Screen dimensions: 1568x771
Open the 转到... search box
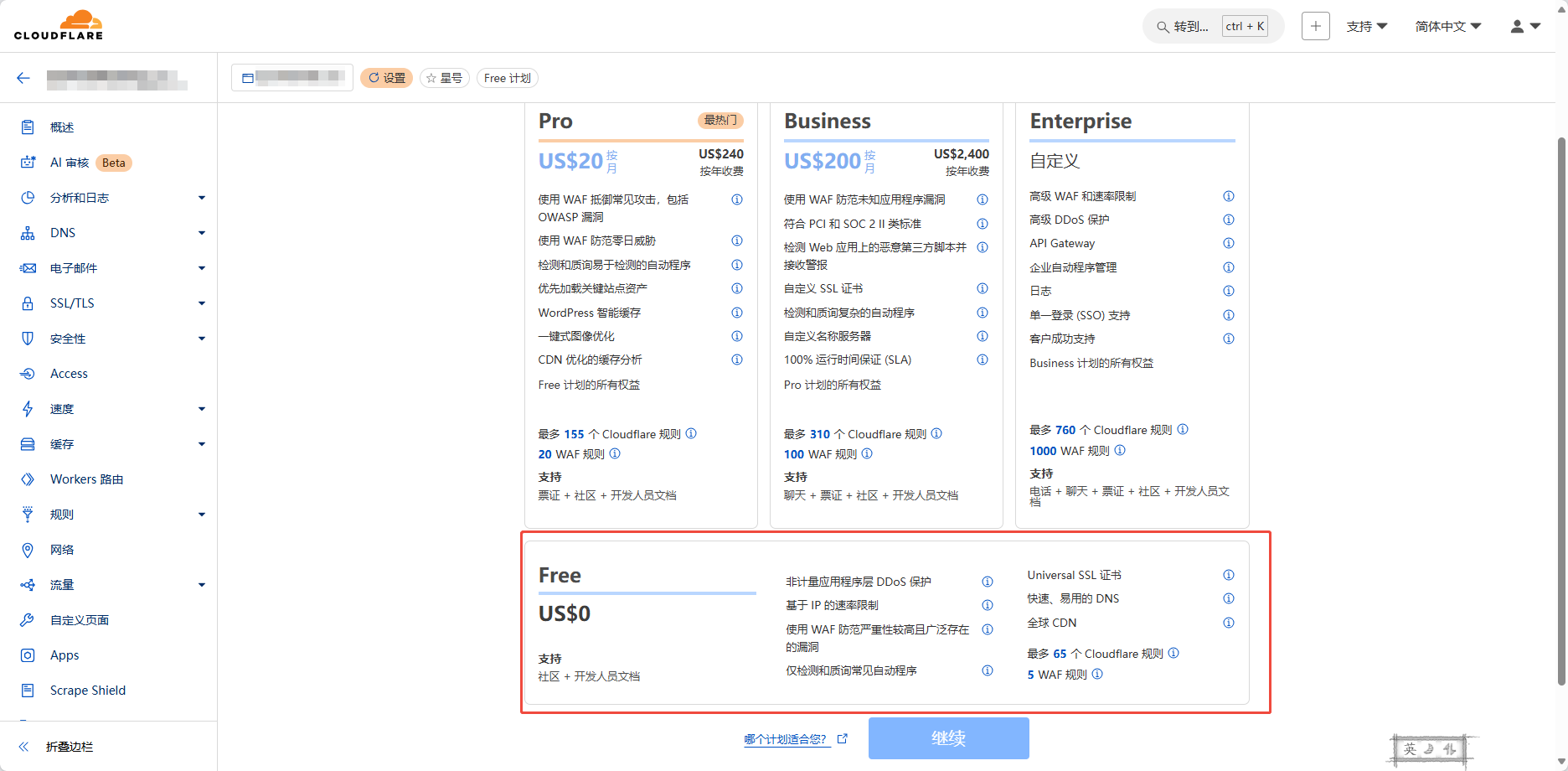[1213, 26]
